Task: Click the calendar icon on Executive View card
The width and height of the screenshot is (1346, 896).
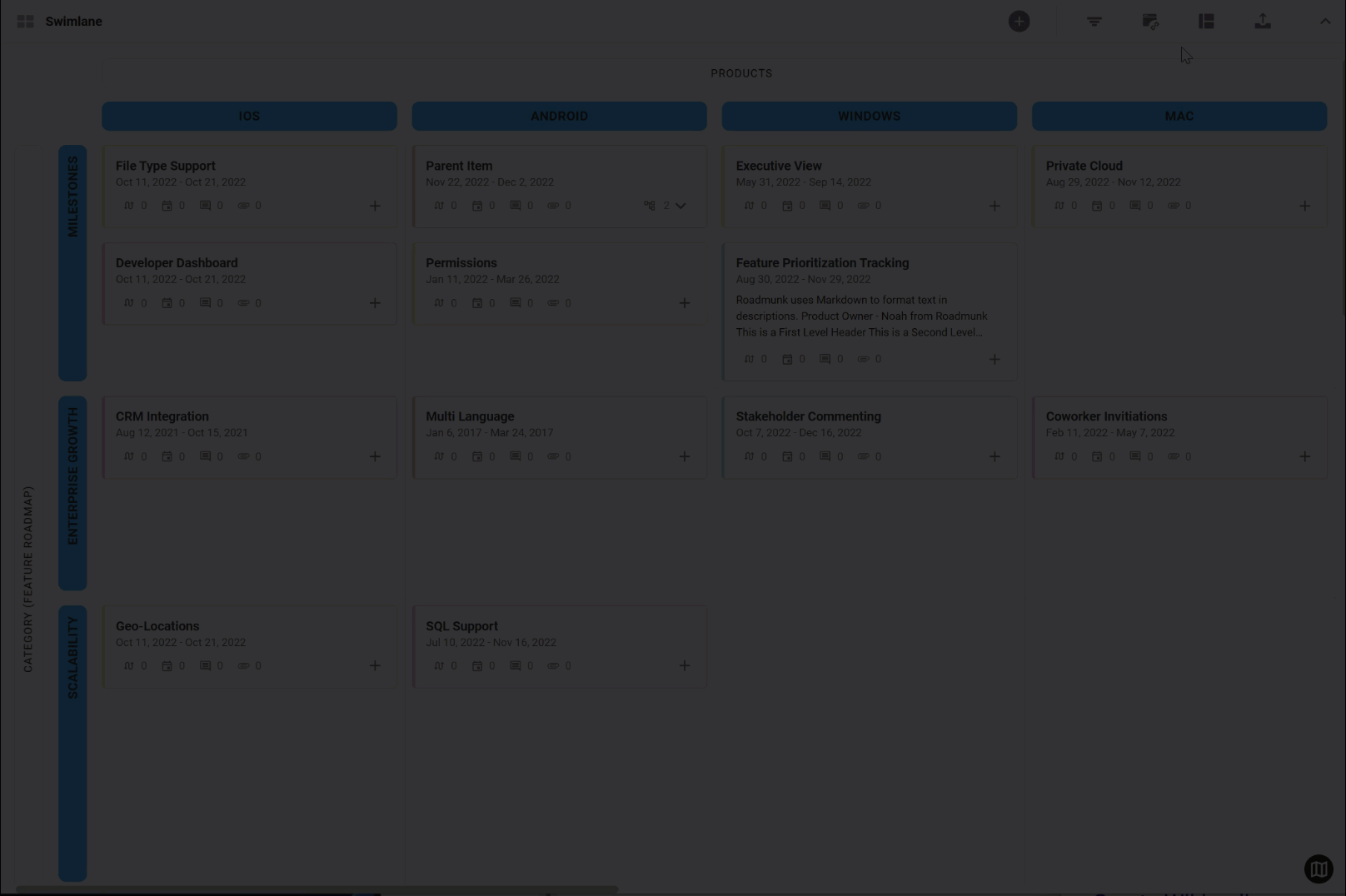Action: [786, 205]
